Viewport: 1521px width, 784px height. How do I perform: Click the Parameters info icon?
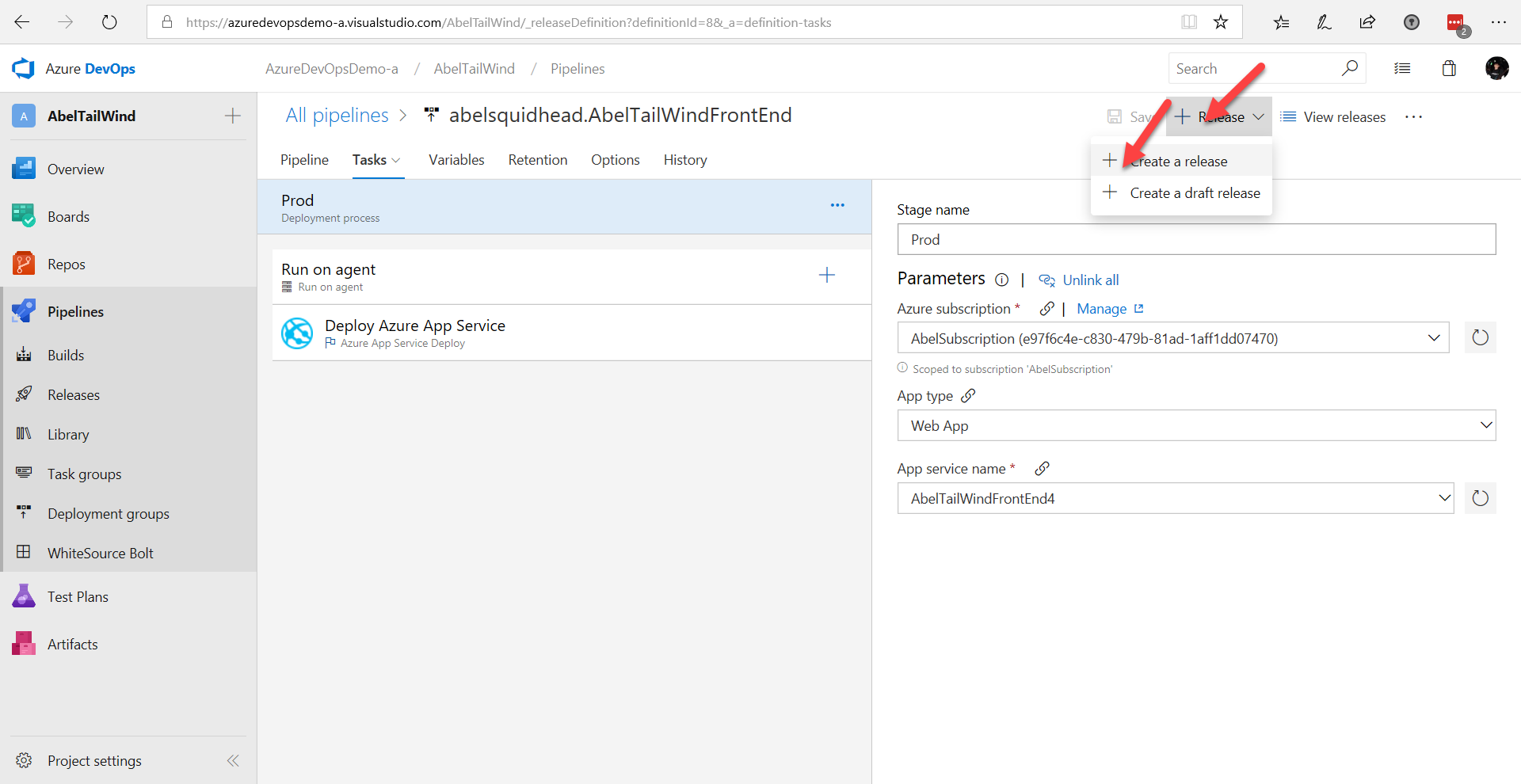pos(1001,280)
